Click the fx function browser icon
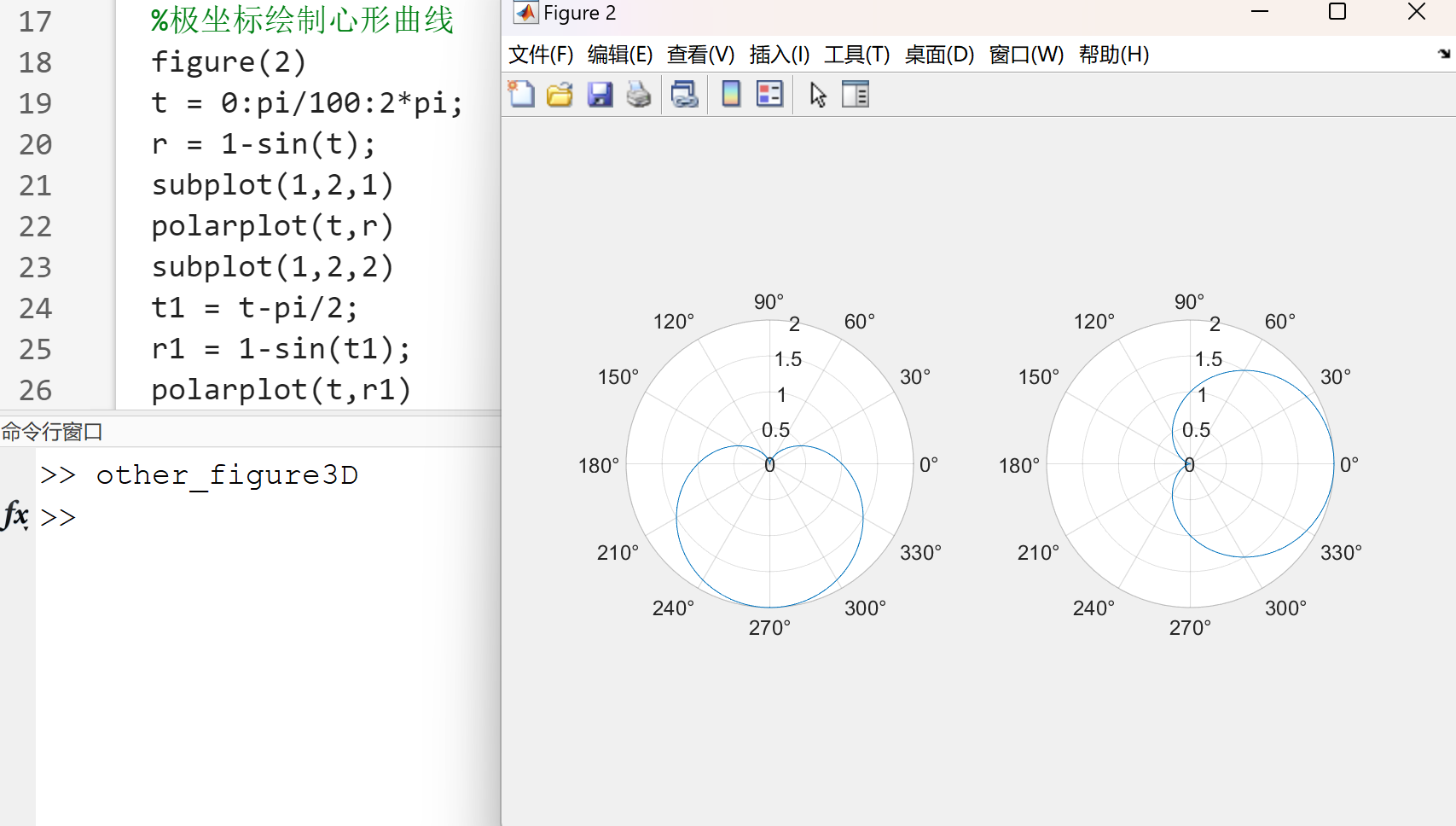 tap(16, 515)
